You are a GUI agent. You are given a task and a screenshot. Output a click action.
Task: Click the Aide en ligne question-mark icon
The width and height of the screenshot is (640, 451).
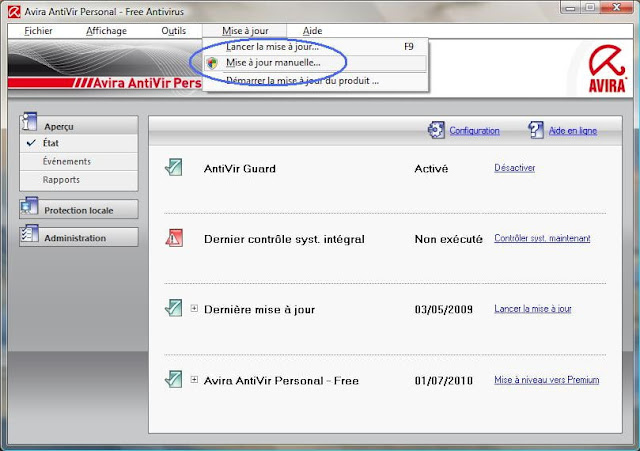(x=536, y=130)
